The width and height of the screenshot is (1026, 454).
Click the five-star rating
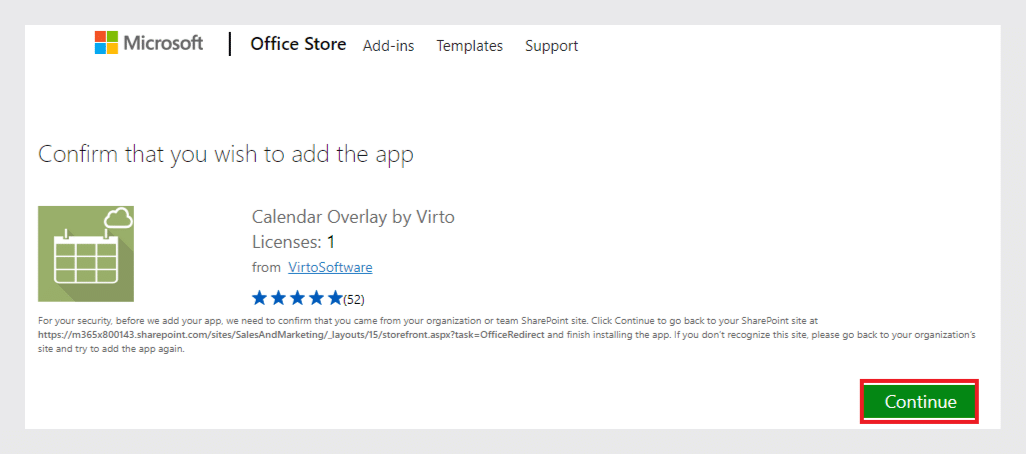[297, 299]
